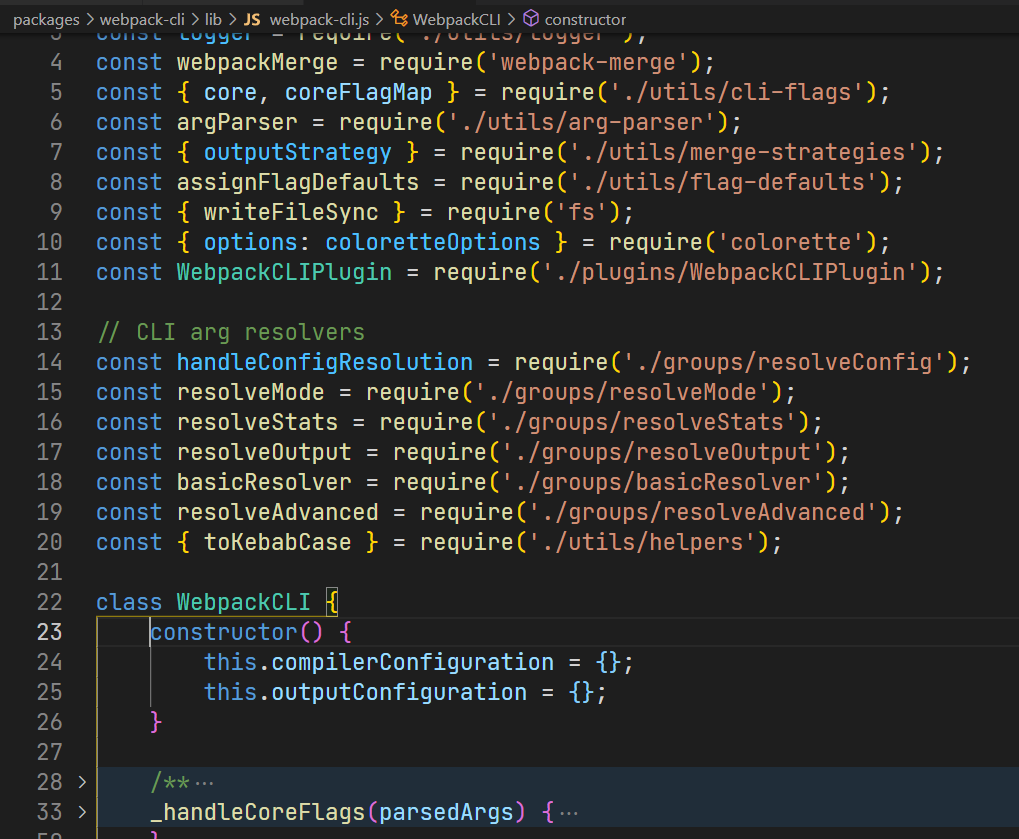Click 'assignFlagDefaults' on line 8
This screenshot has height=839, width=1019.
point(298,182)
